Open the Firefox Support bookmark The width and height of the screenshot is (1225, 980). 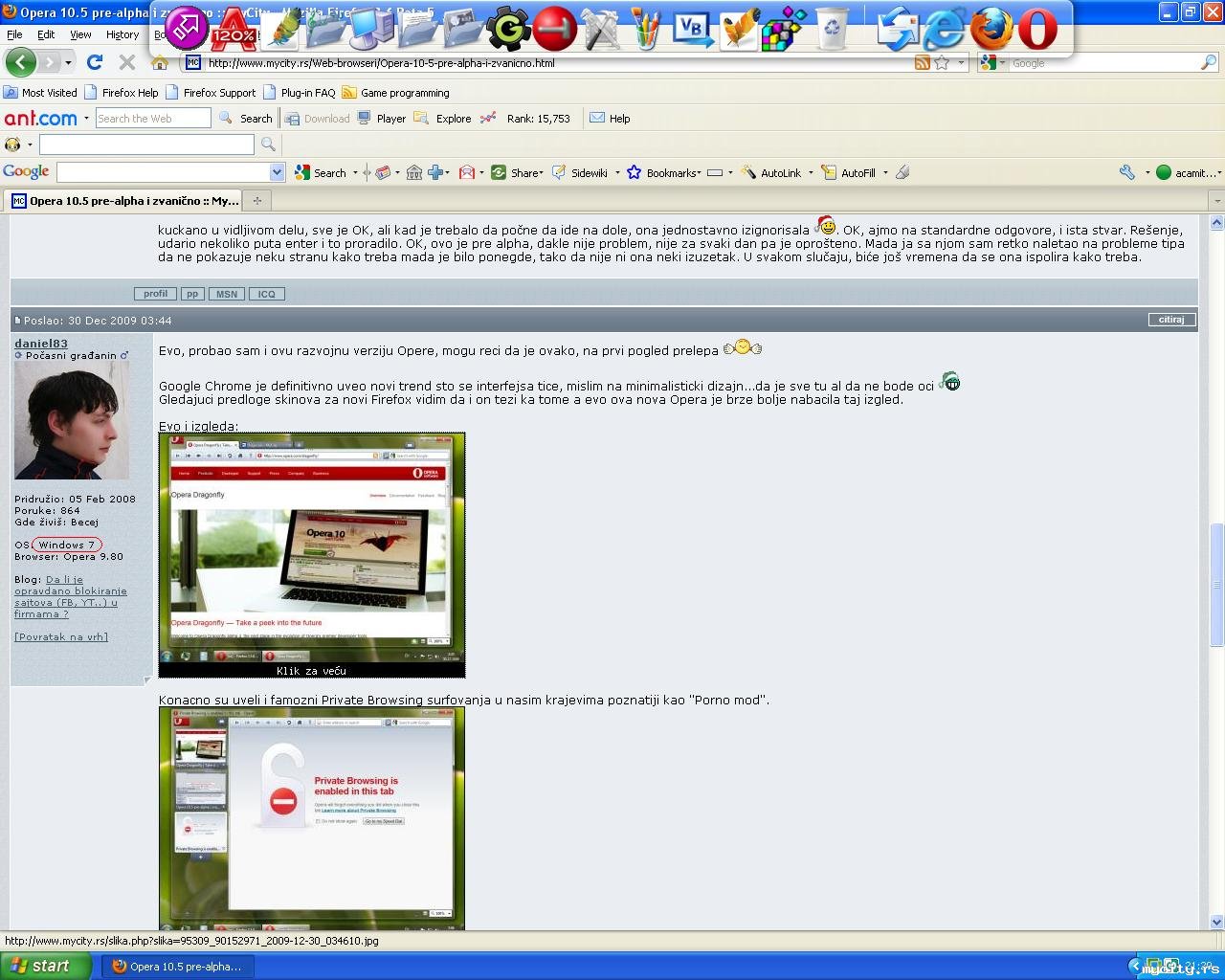click(211, 93)
